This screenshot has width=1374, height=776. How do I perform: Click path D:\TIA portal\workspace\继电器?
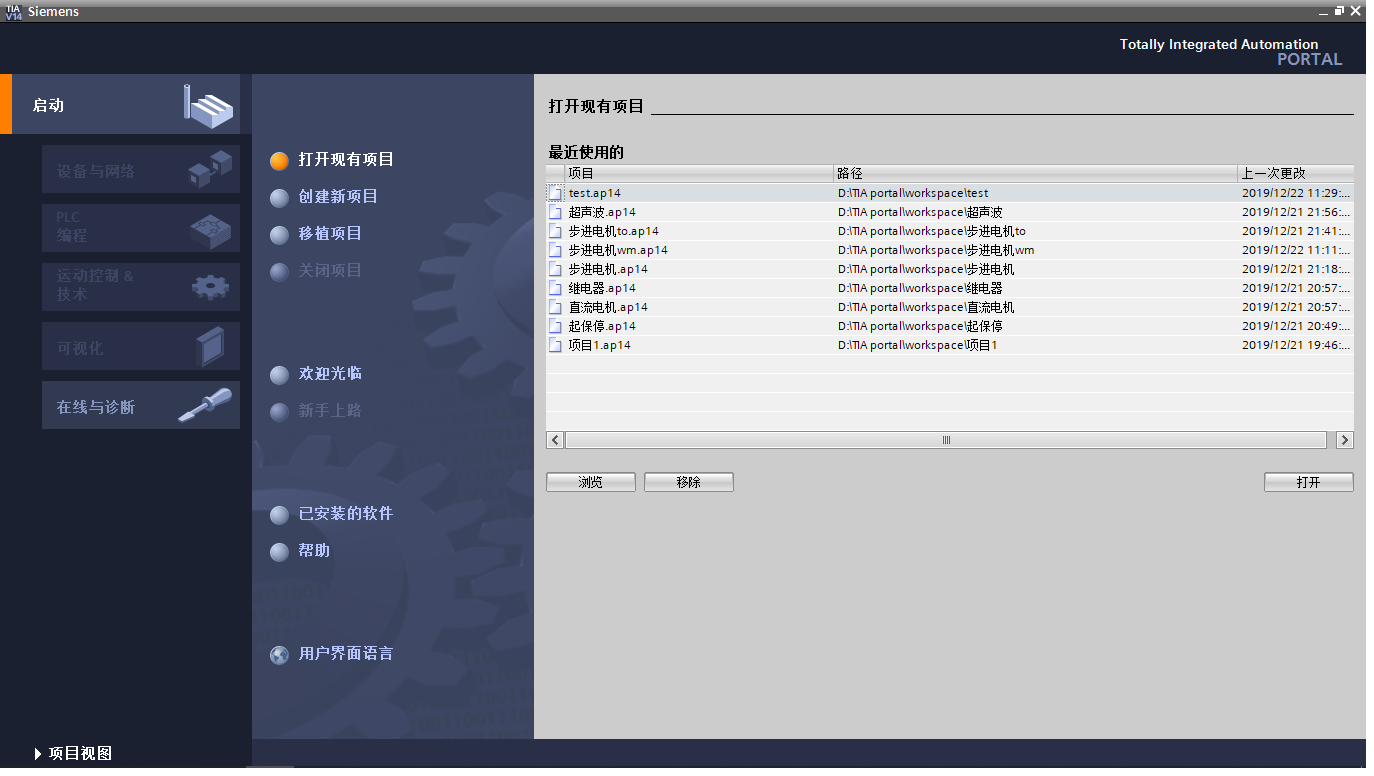click(920, 288)
